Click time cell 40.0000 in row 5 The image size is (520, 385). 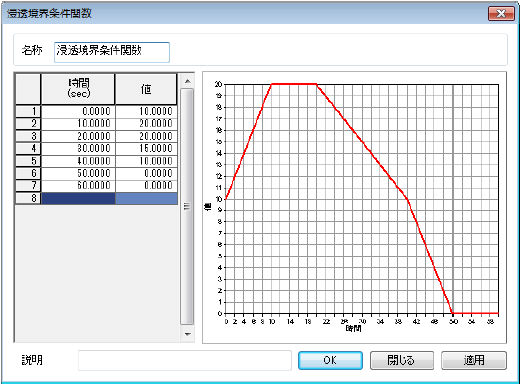78,161
